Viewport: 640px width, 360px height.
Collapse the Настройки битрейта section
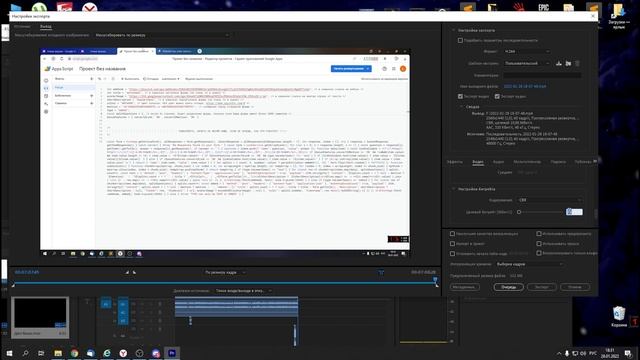click(x=453, y=189)
